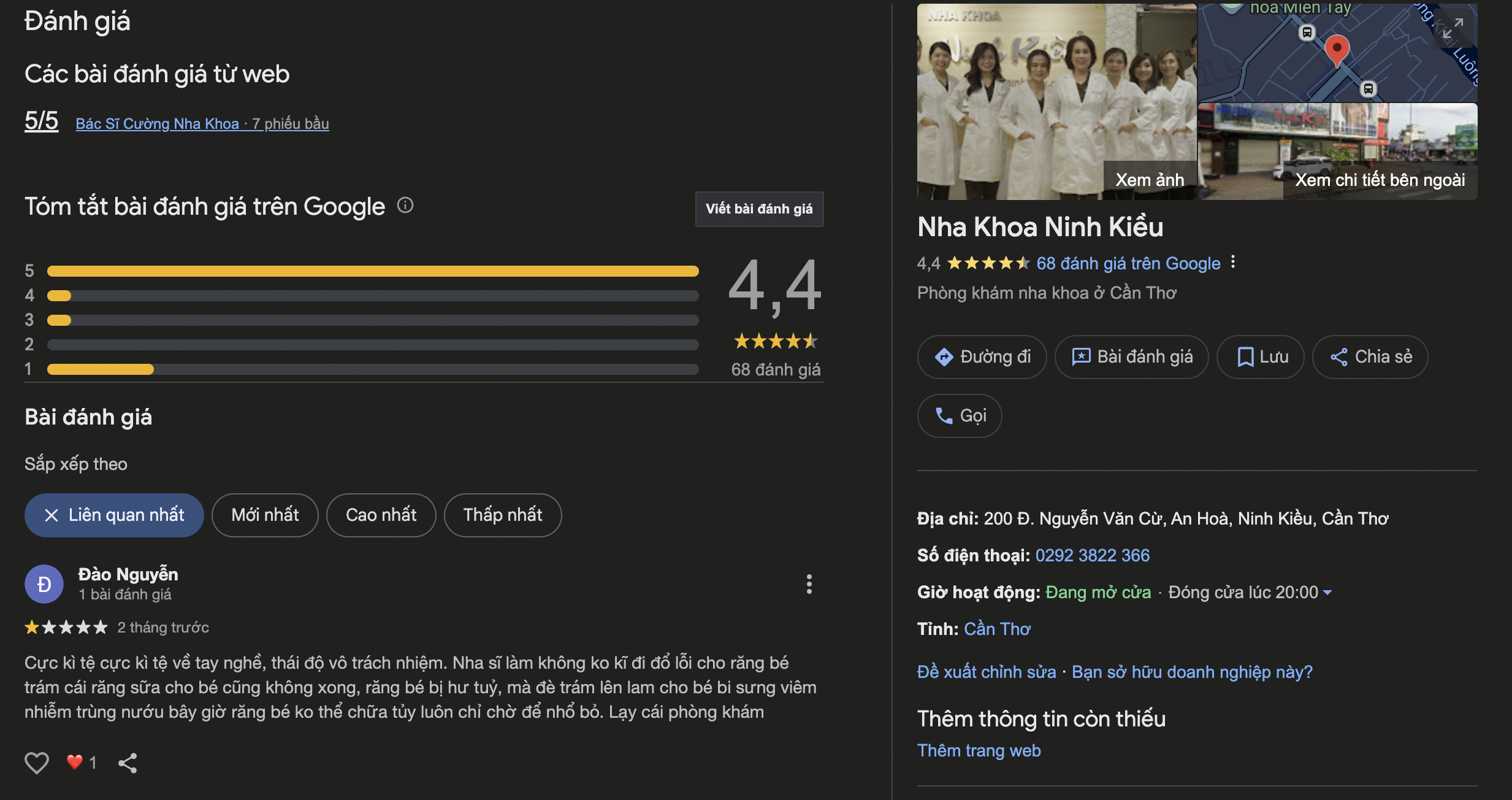The height and width of the screenshot is (800, 1512).
Task: Click the phone number 0292 3822 366
Action: (x=1092, y=556)
